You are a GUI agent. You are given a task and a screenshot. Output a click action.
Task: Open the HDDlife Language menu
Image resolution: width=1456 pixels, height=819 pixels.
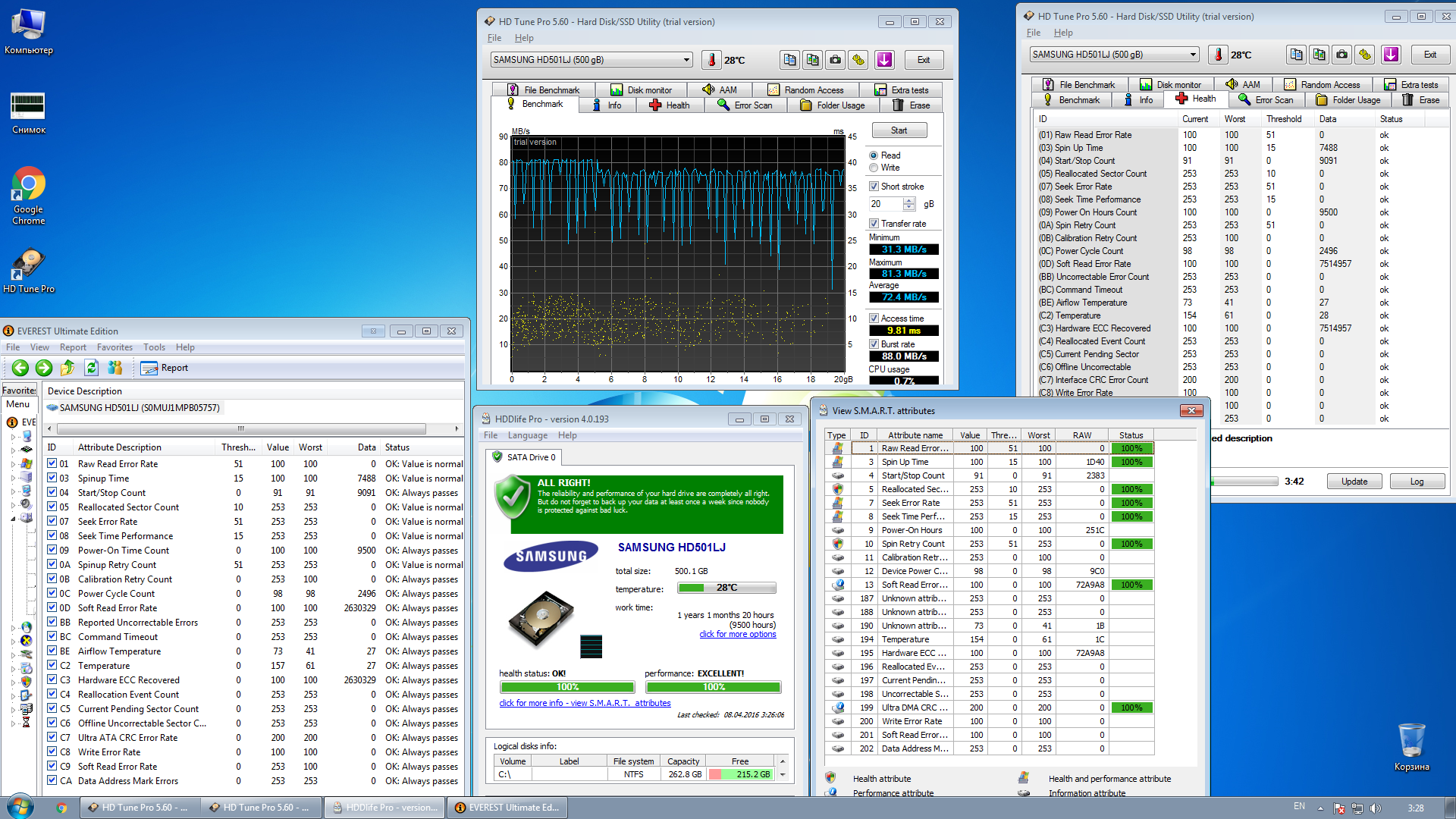pyautogui.click(x=527, y=435)
